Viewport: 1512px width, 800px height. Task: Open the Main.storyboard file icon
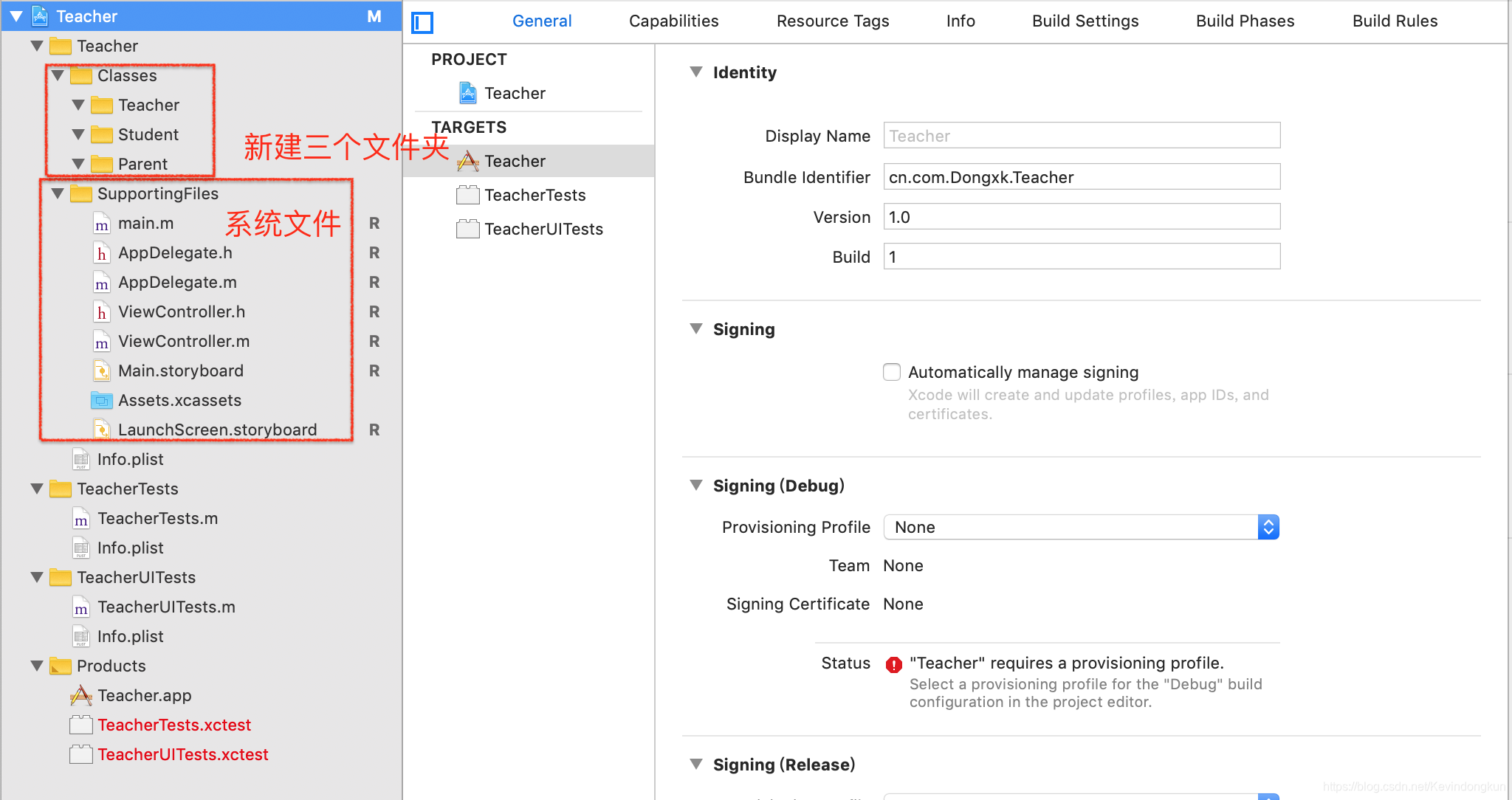(102, 370)
